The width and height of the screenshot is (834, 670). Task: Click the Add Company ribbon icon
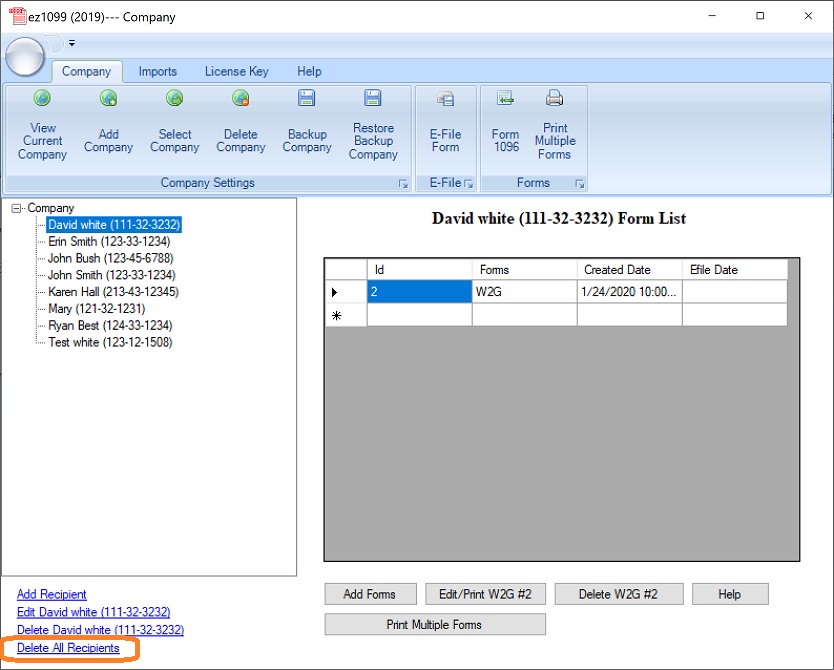tap(108, 99)
